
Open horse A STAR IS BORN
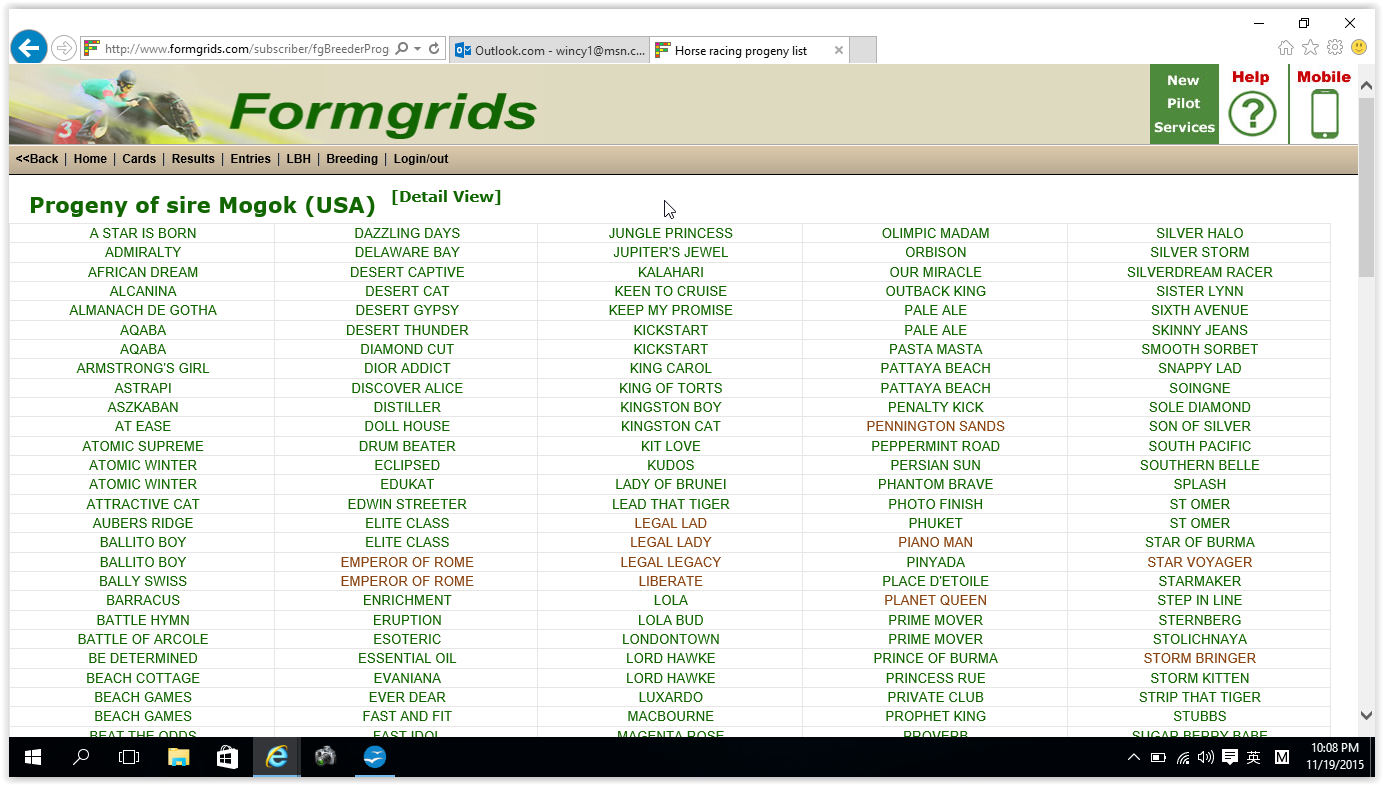coord(143,233)
